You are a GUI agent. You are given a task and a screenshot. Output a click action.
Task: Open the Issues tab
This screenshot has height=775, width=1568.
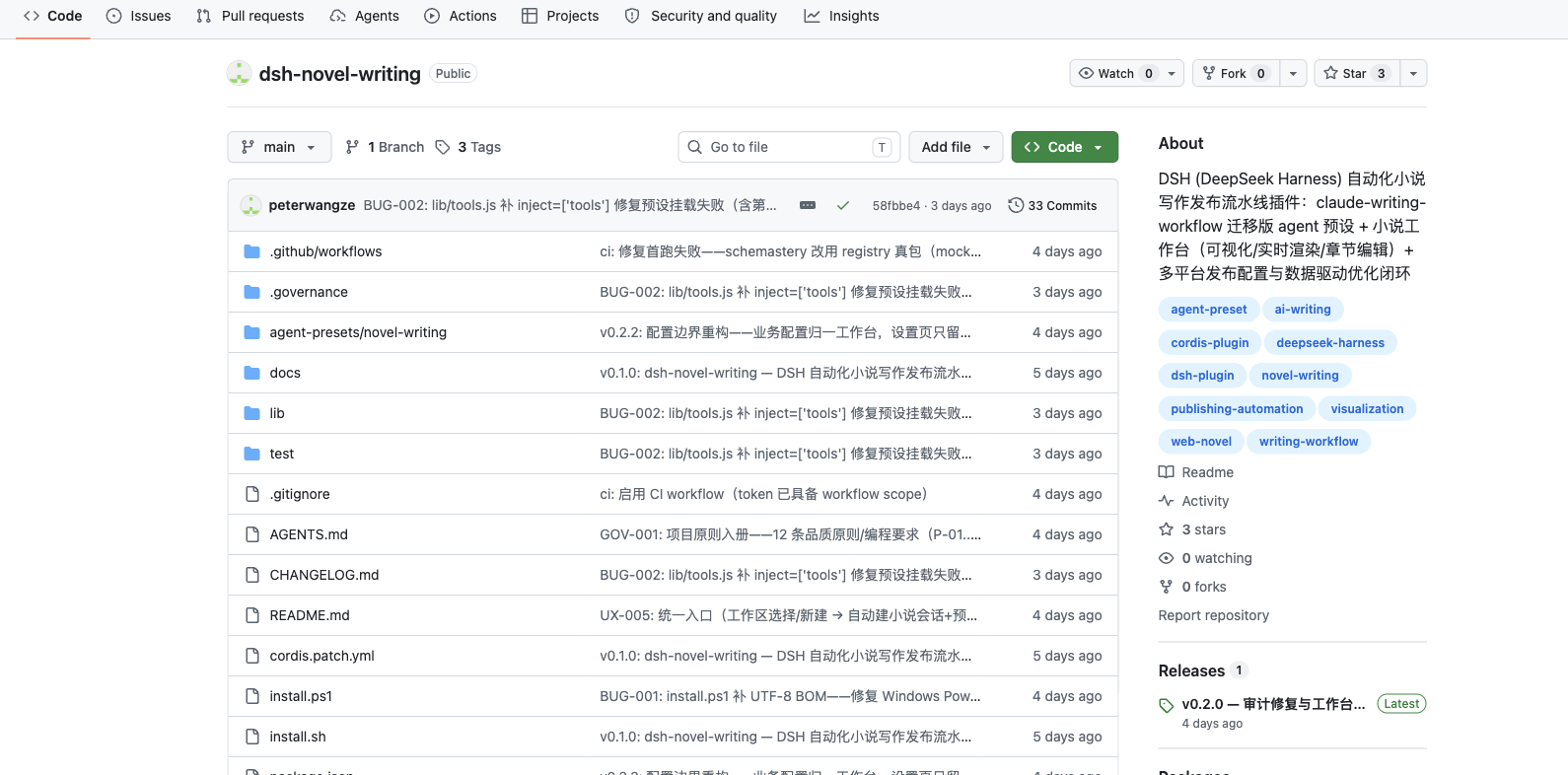(x=138, y=16)
